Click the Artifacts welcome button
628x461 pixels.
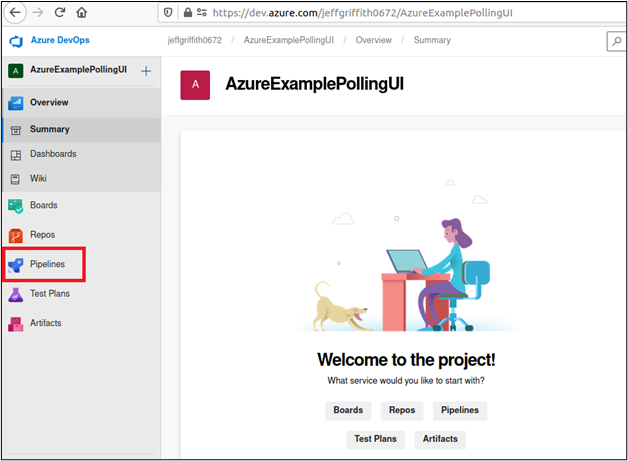440,439
